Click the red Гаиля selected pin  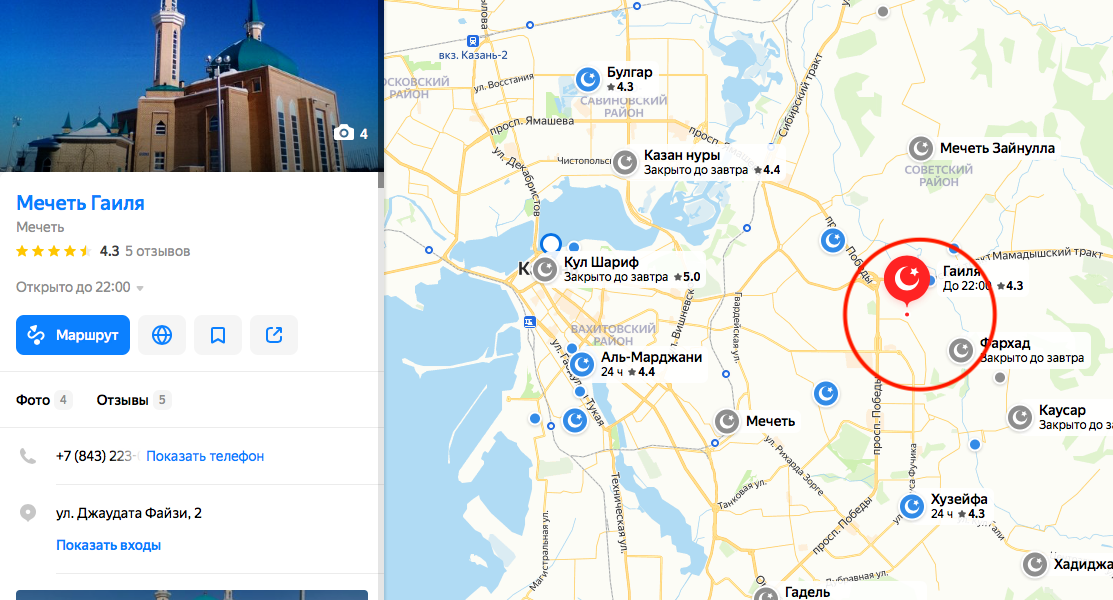click(906, 280)
